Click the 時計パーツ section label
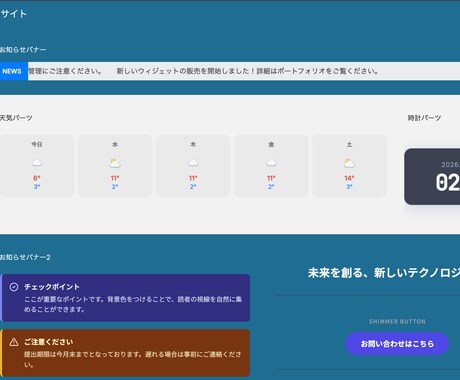This screenshot has height=380, width=460. [x=424, y=118]
